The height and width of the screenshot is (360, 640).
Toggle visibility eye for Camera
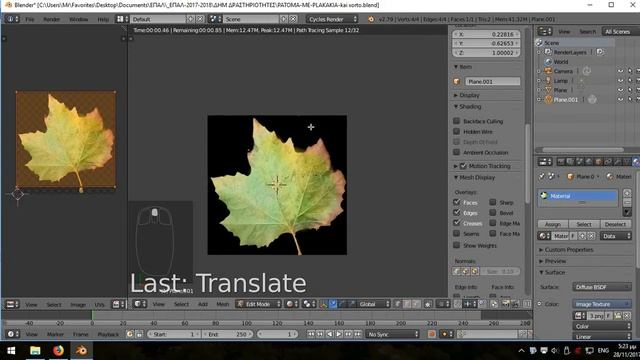point(621,71)
